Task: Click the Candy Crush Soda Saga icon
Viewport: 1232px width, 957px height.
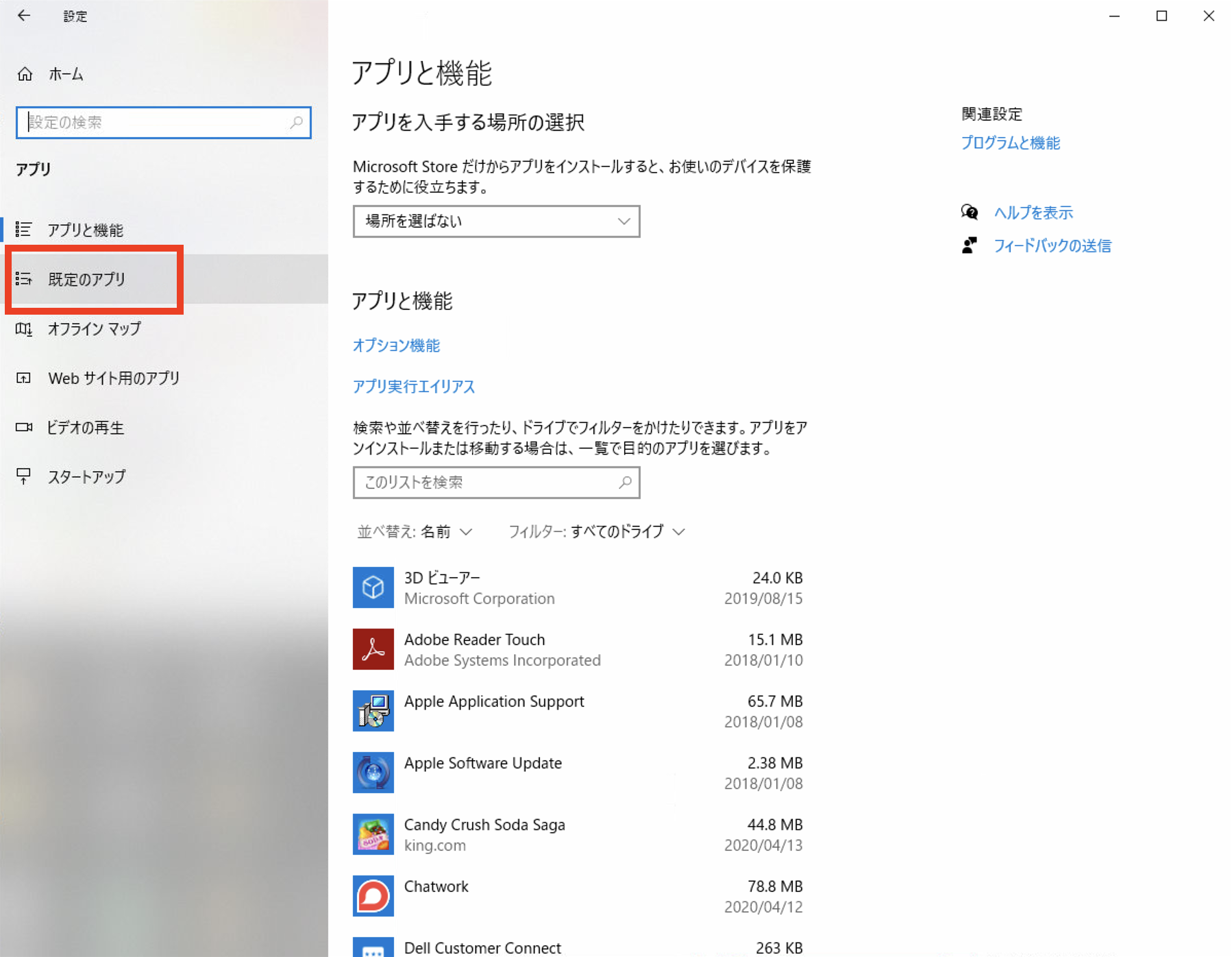Action: [373, 834]
